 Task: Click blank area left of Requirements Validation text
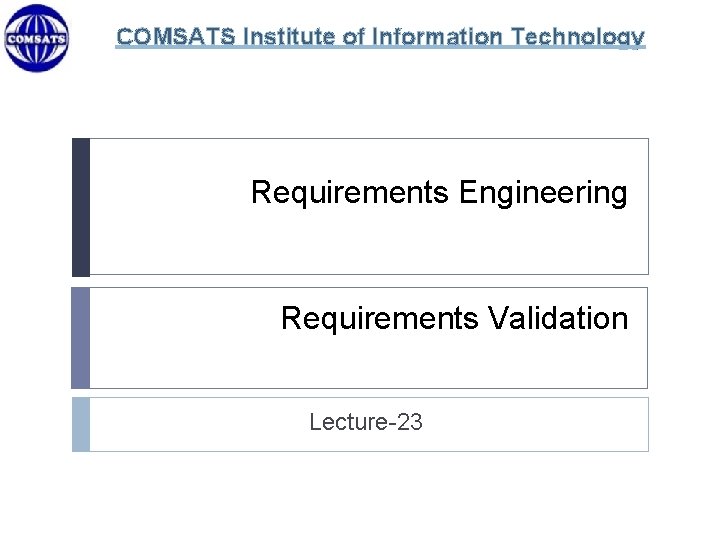click(x=180, y=338)
